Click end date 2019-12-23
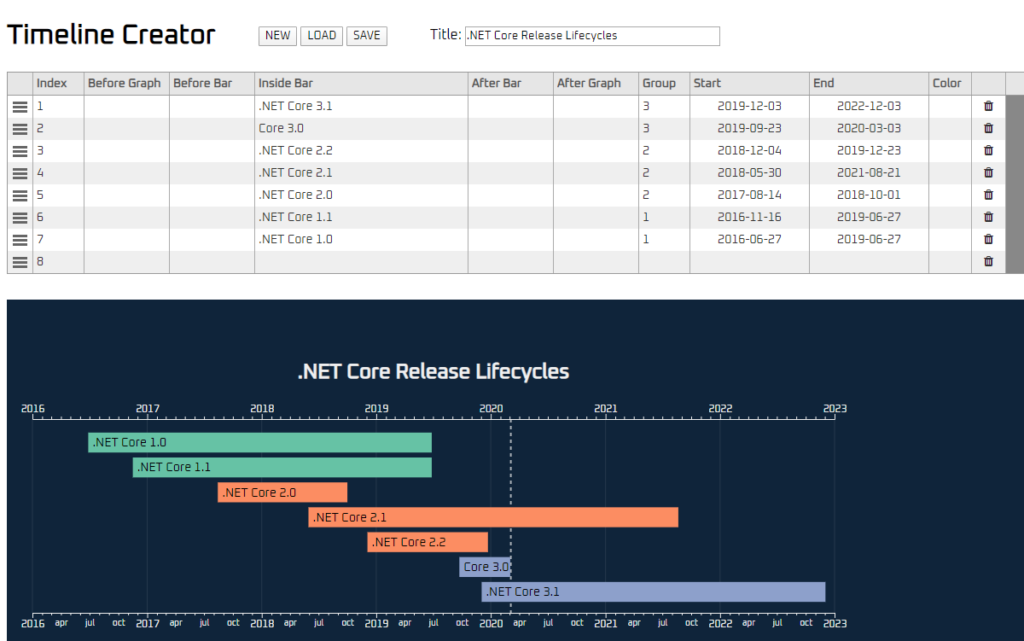This screenshot has width=1024, height=641. (x=869, y=150)
